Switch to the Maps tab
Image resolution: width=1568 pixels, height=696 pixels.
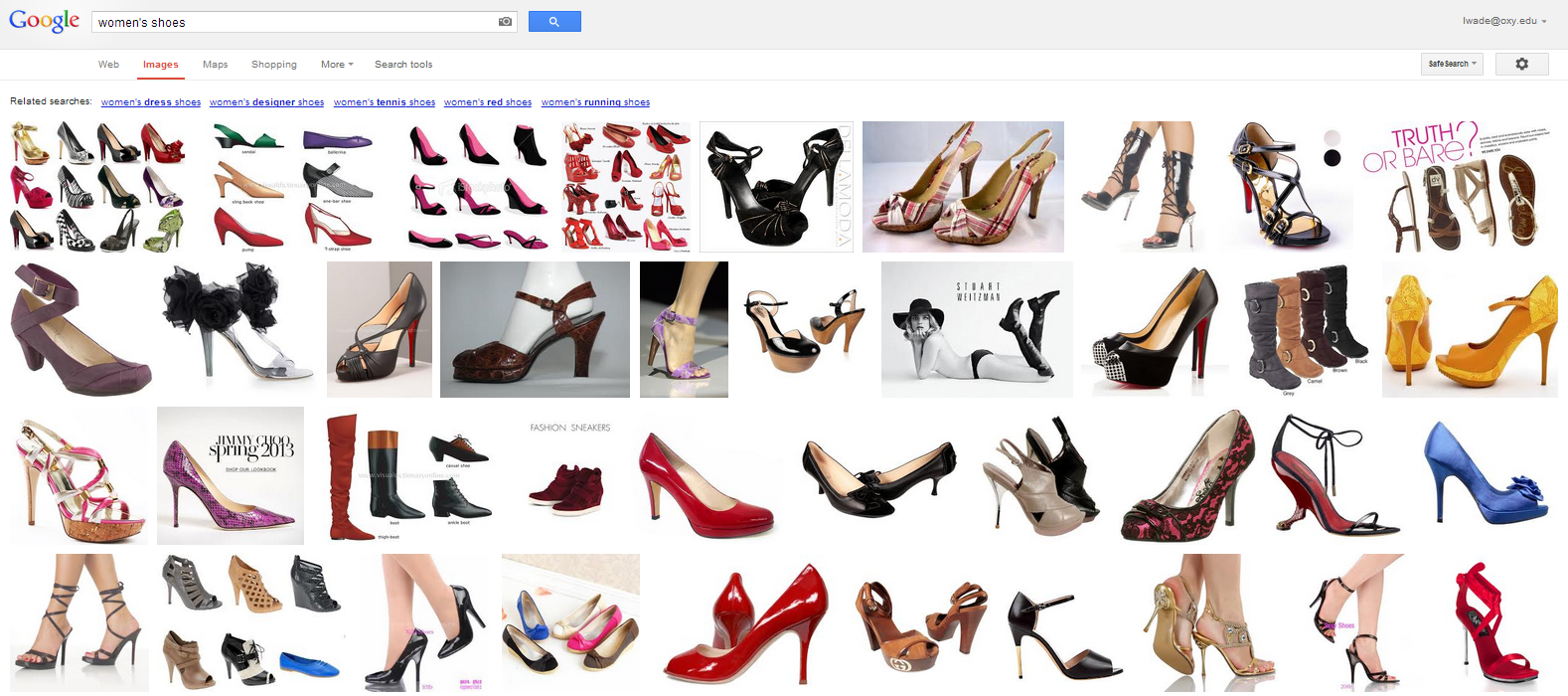(x=215, y=65)
